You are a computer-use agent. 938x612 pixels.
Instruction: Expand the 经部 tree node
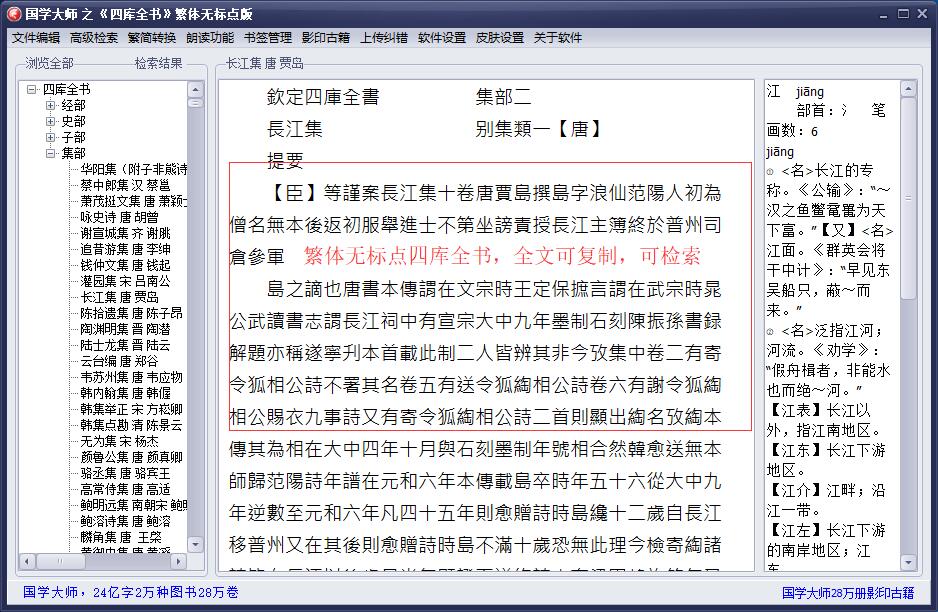coord(51,105)
